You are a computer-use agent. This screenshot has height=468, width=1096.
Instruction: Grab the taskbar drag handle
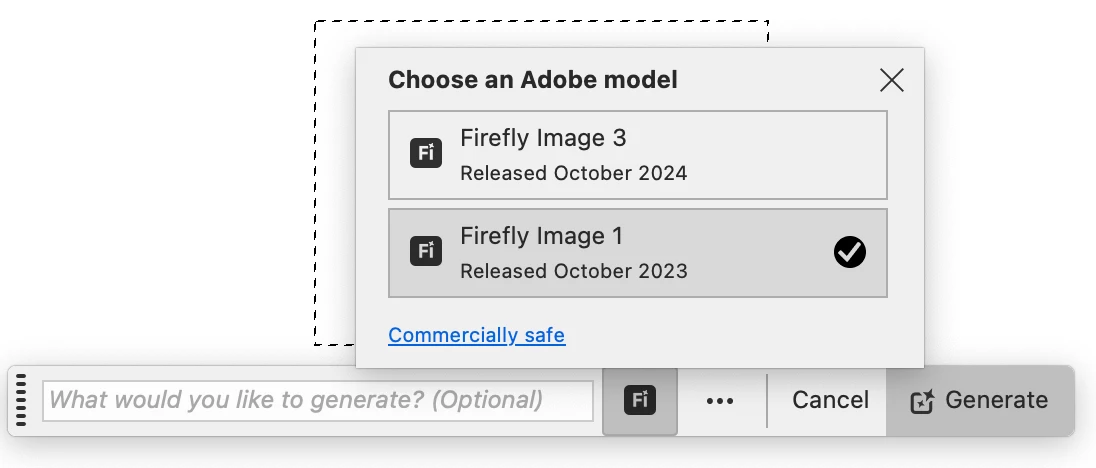coord(22,401)
